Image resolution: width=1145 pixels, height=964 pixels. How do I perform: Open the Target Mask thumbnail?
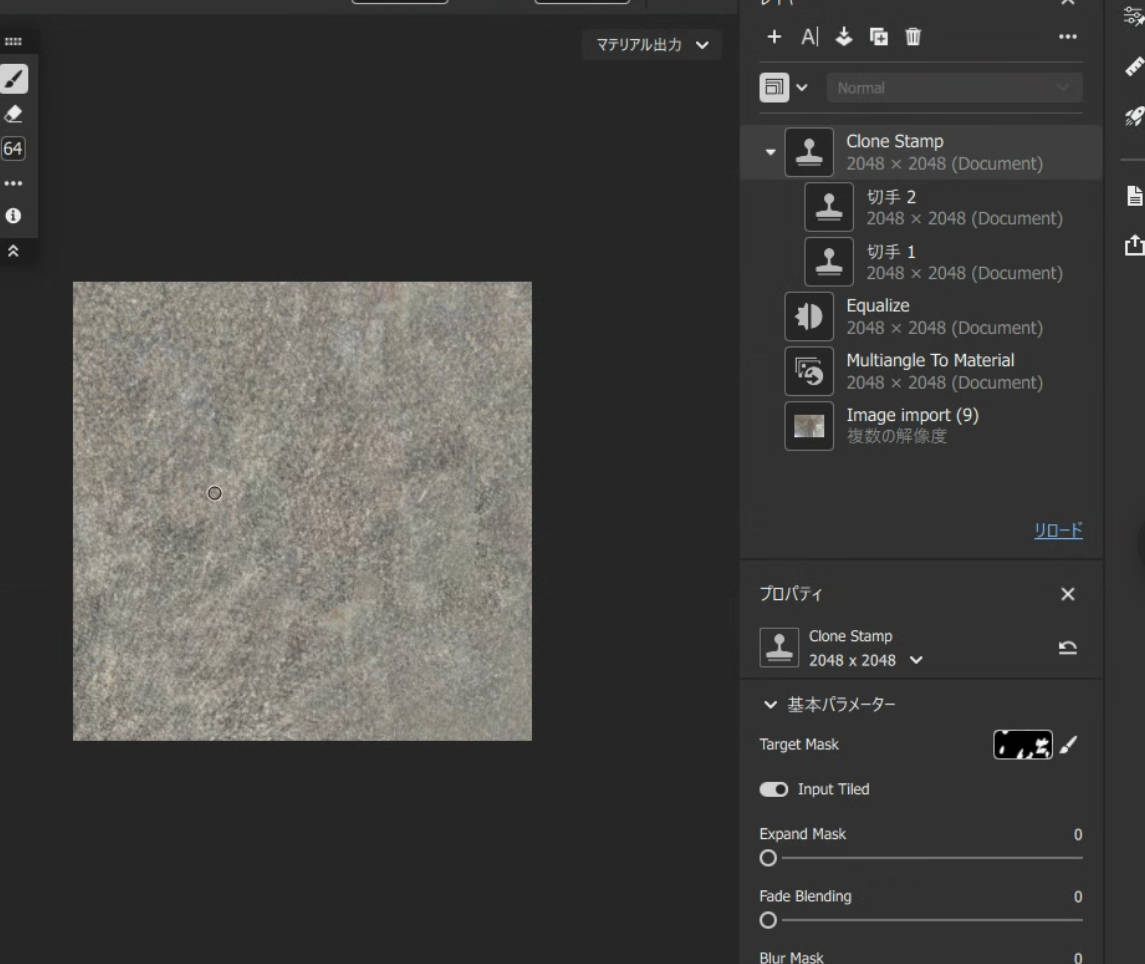coord(1023,745)
